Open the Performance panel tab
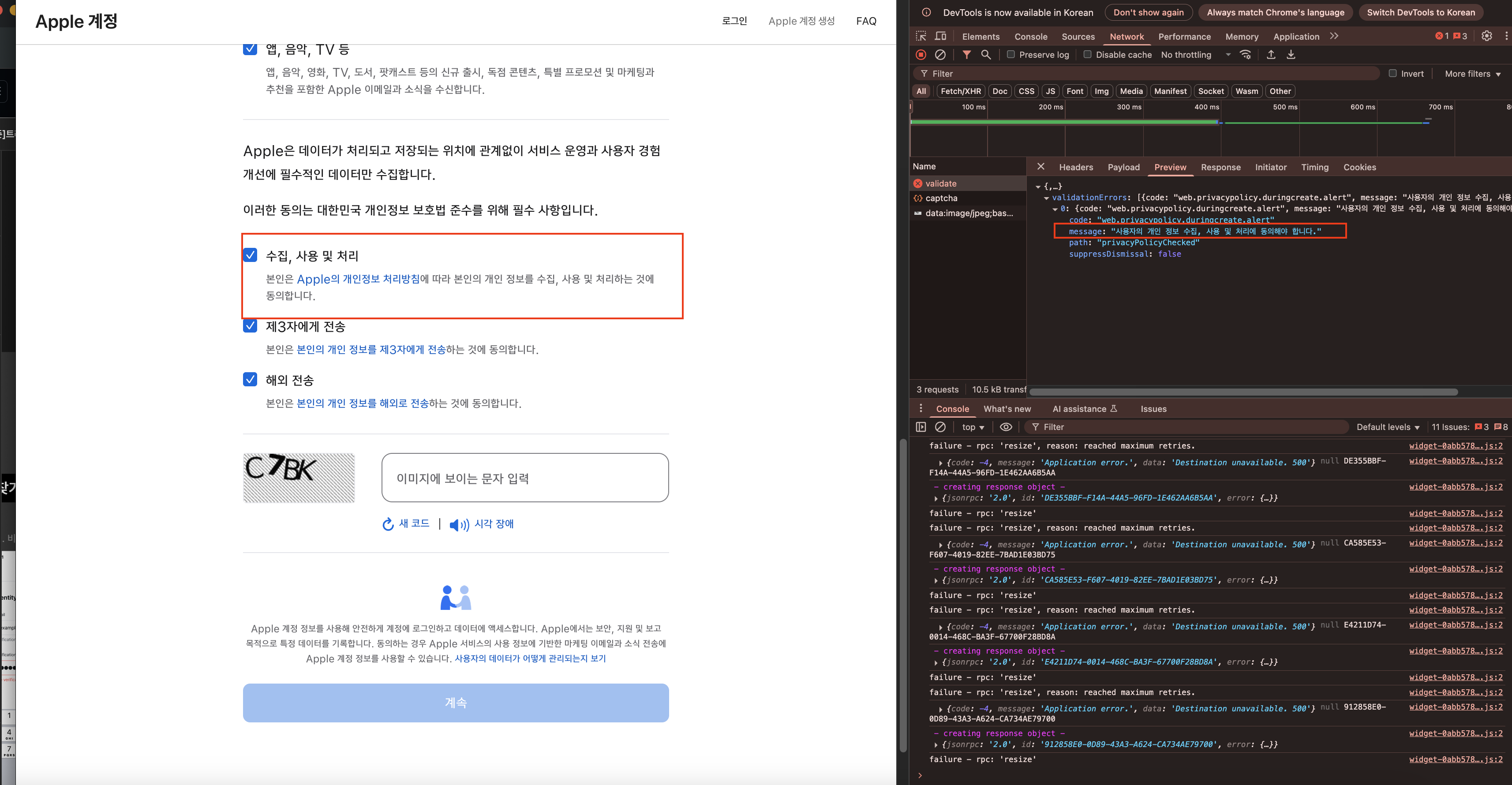 coord(1184,36)
